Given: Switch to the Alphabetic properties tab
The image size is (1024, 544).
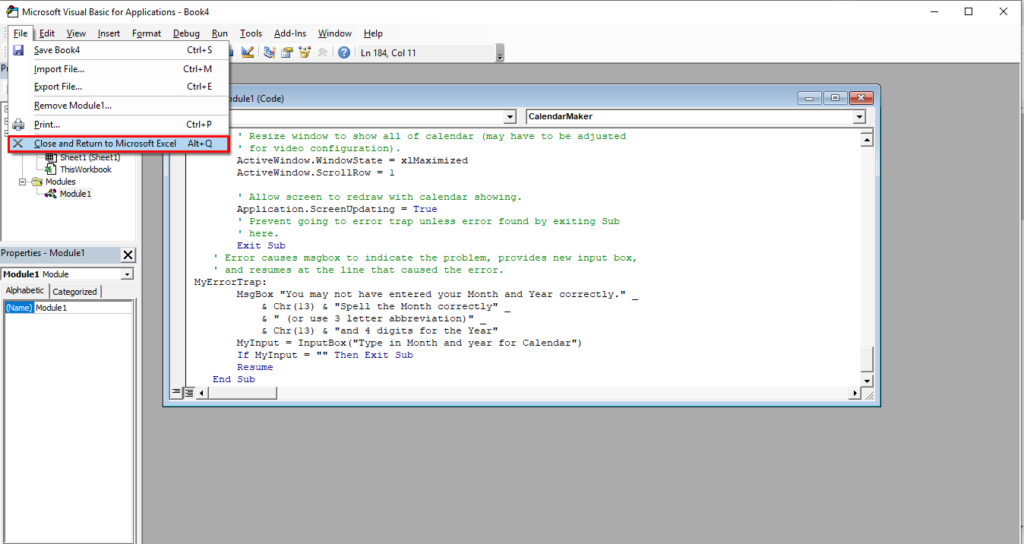Looking at the screenshot, I should click(25, 292).
